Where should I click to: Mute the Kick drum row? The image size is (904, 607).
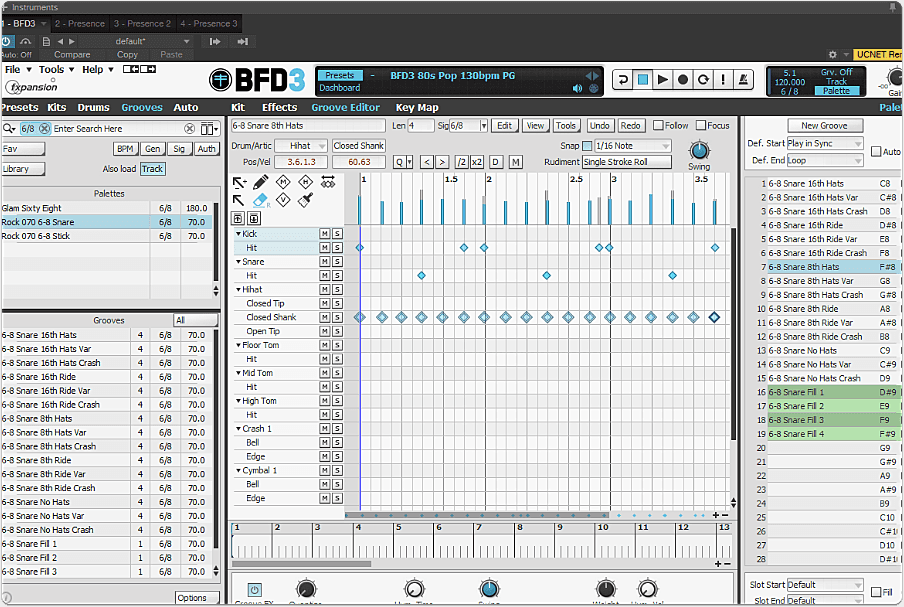click(x=324, y=233)
